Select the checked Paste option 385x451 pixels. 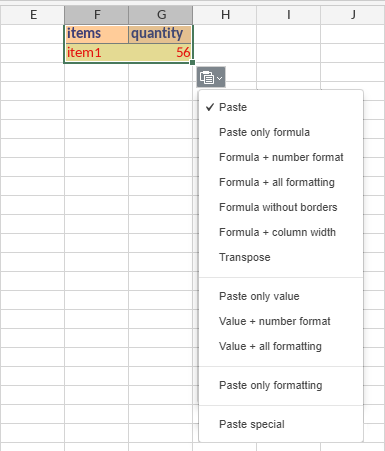click(x=281, y=107)
